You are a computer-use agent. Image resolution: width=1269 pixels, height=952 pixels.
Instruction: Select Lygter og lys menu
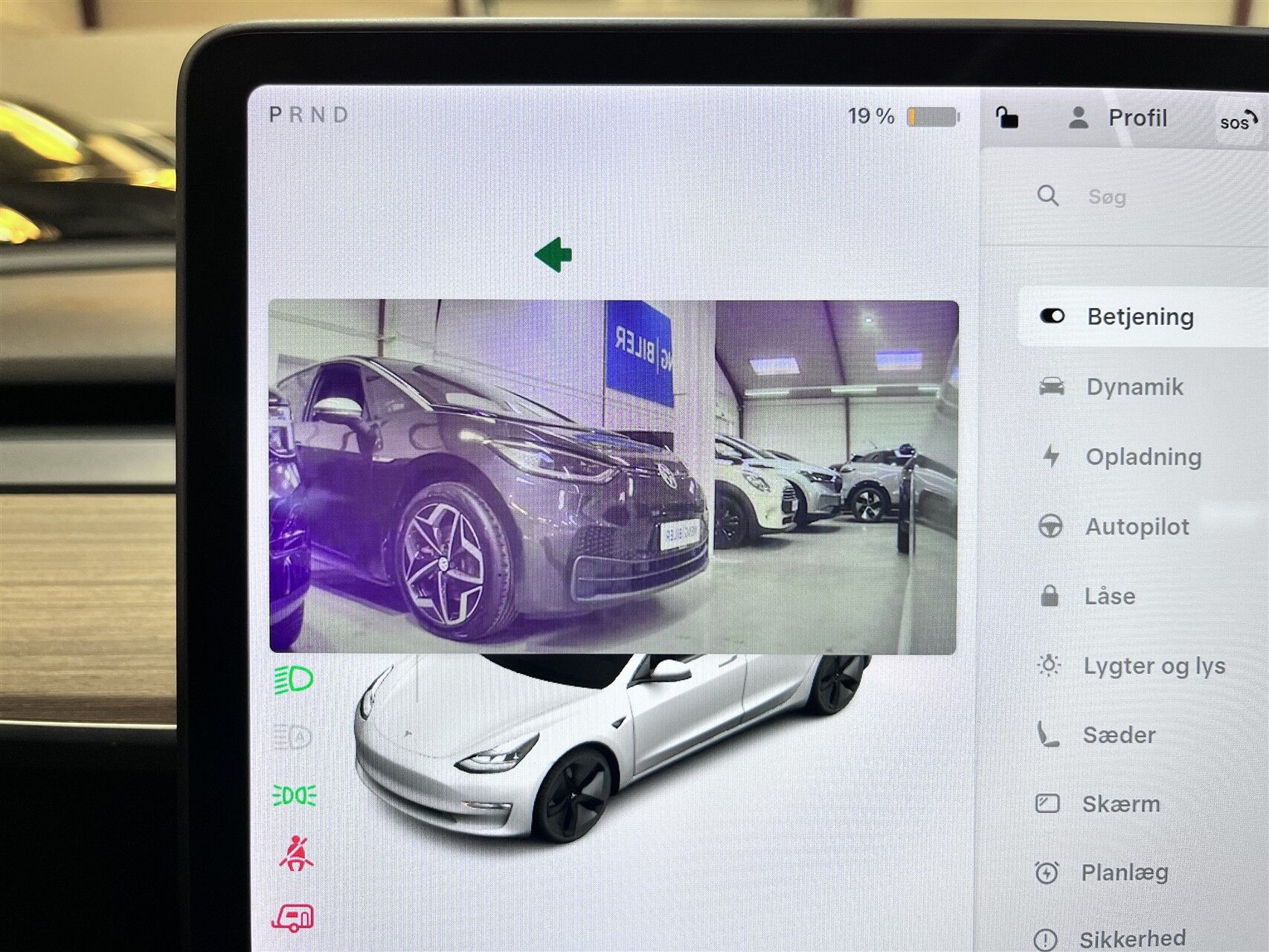coord(1154,666)
